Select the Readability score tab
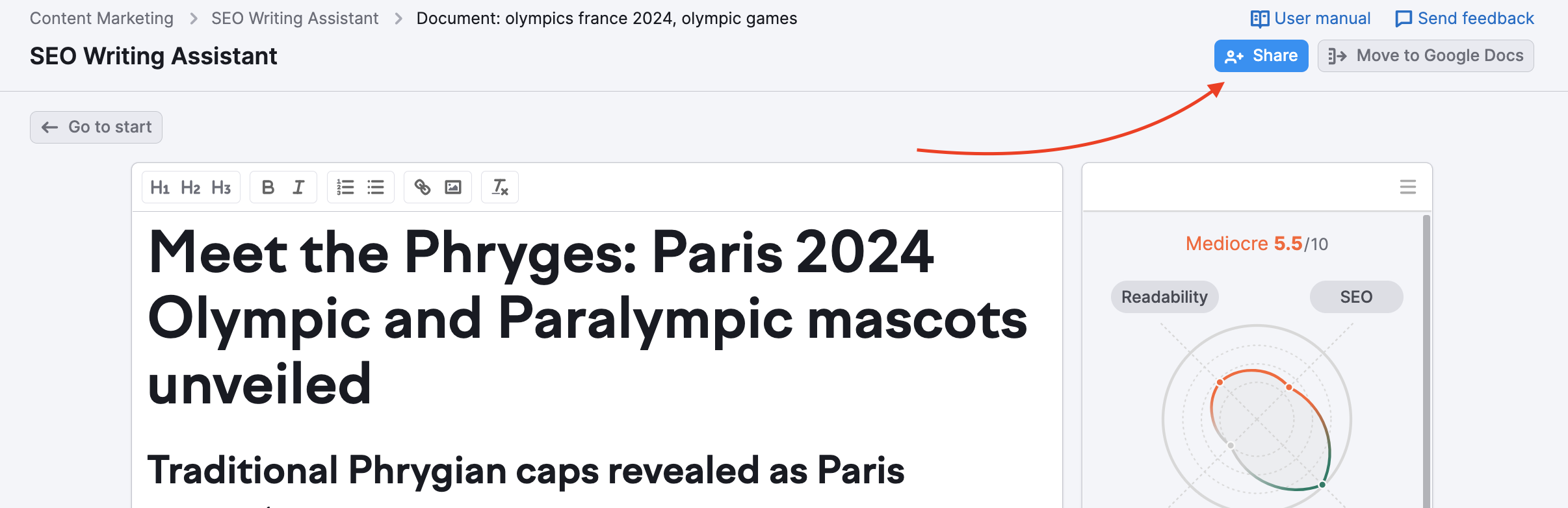This screenshot has height=508, width=1568. click(x=1164, y=297)
